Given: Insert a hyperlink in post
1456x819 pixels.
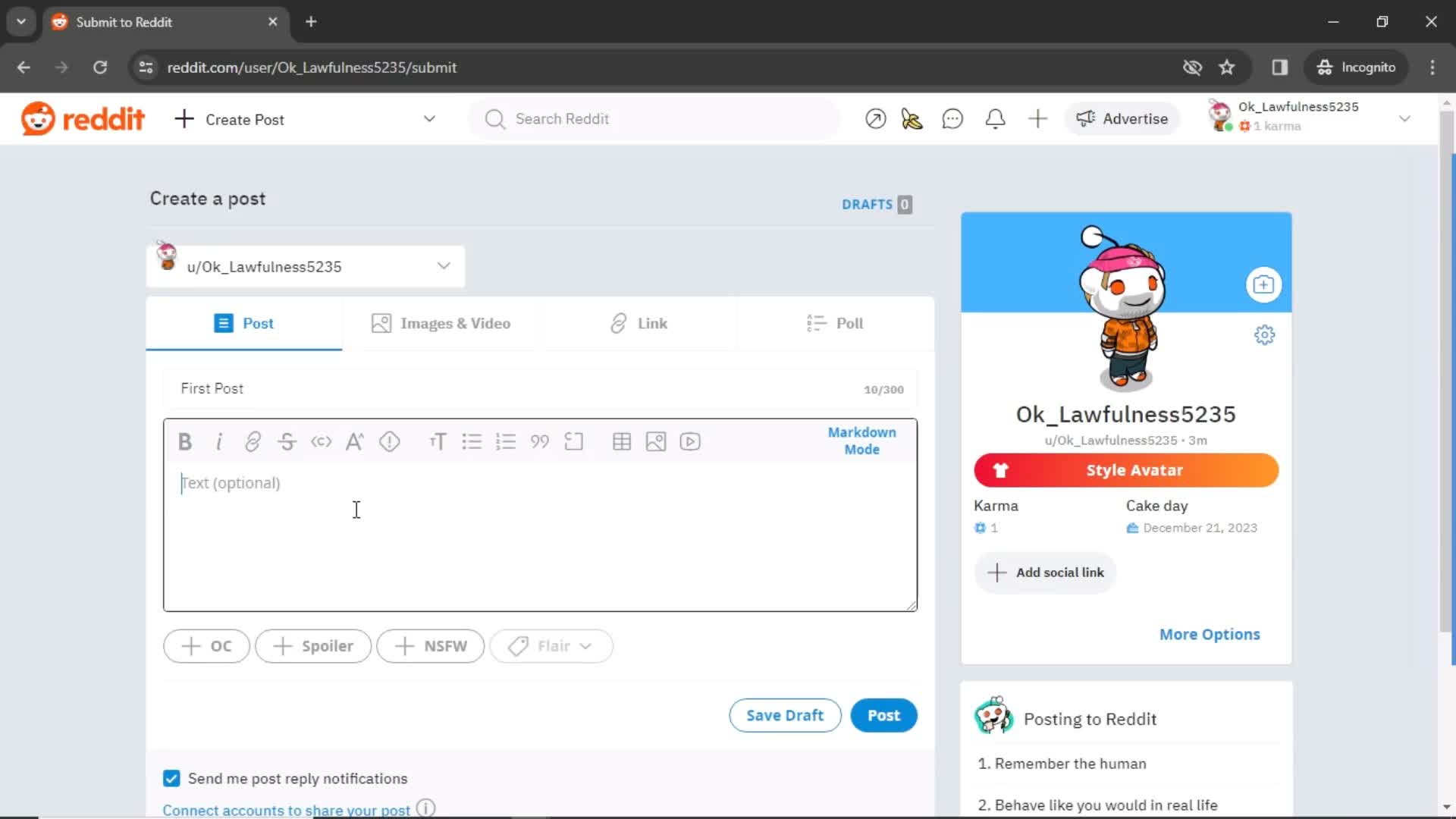Looking at the screenshot, I should point(253,442).
